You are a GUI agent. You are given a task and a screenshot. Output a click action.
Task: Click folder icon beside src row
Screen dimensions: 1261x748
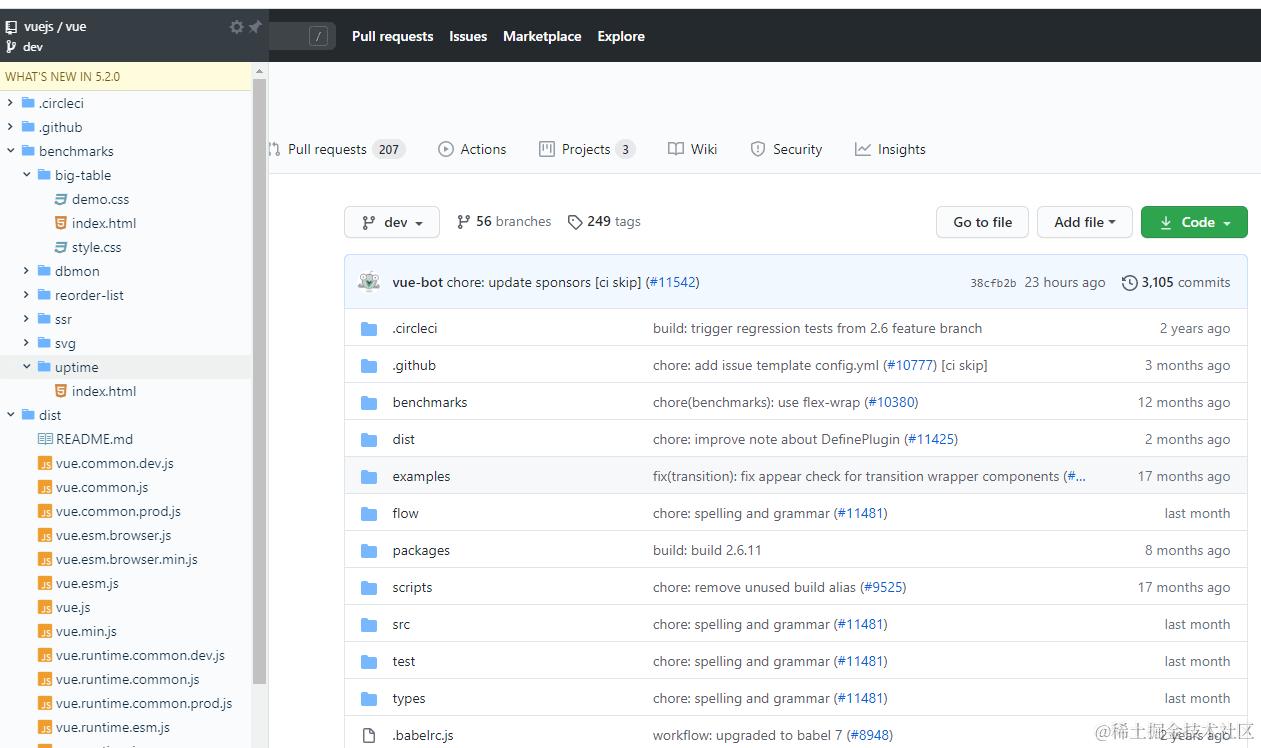369,624
